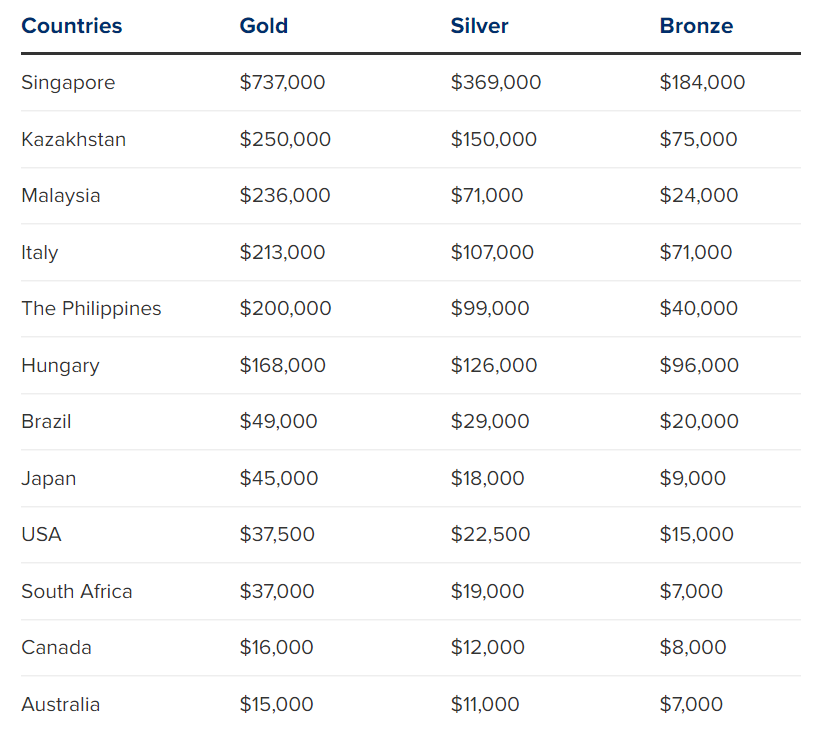Click Japan's gold value $45,000
The height and width of the screenshot is (736, 819).
pyautogui.click(x=279, y=479)
